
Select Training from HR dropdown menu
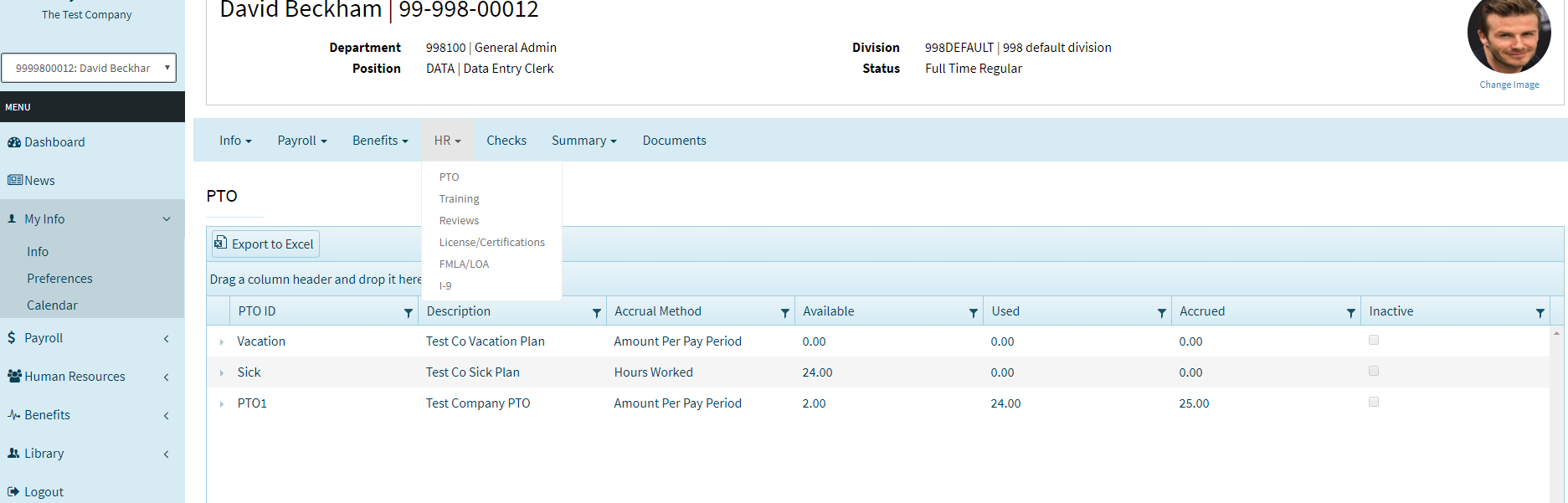459,199
